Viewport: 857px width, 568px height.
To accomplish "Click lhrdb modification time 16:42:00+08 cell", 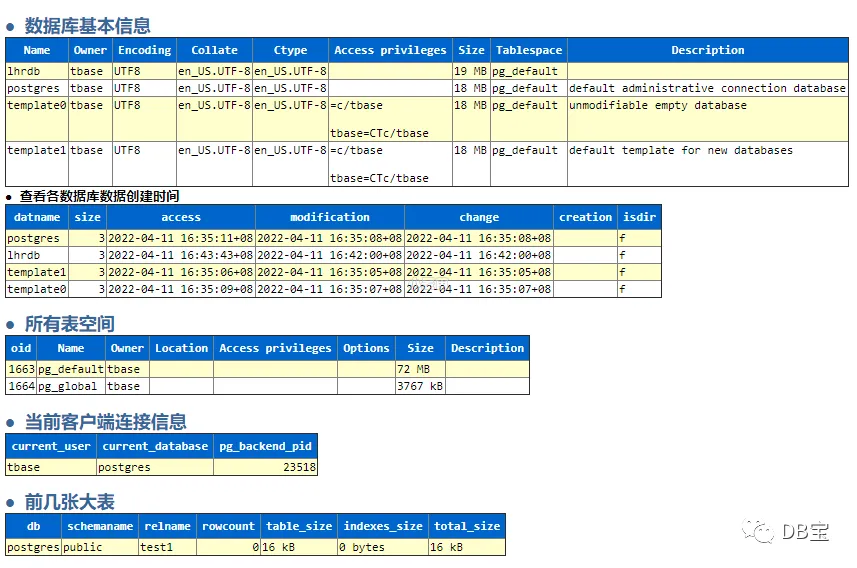I will 330,255.
